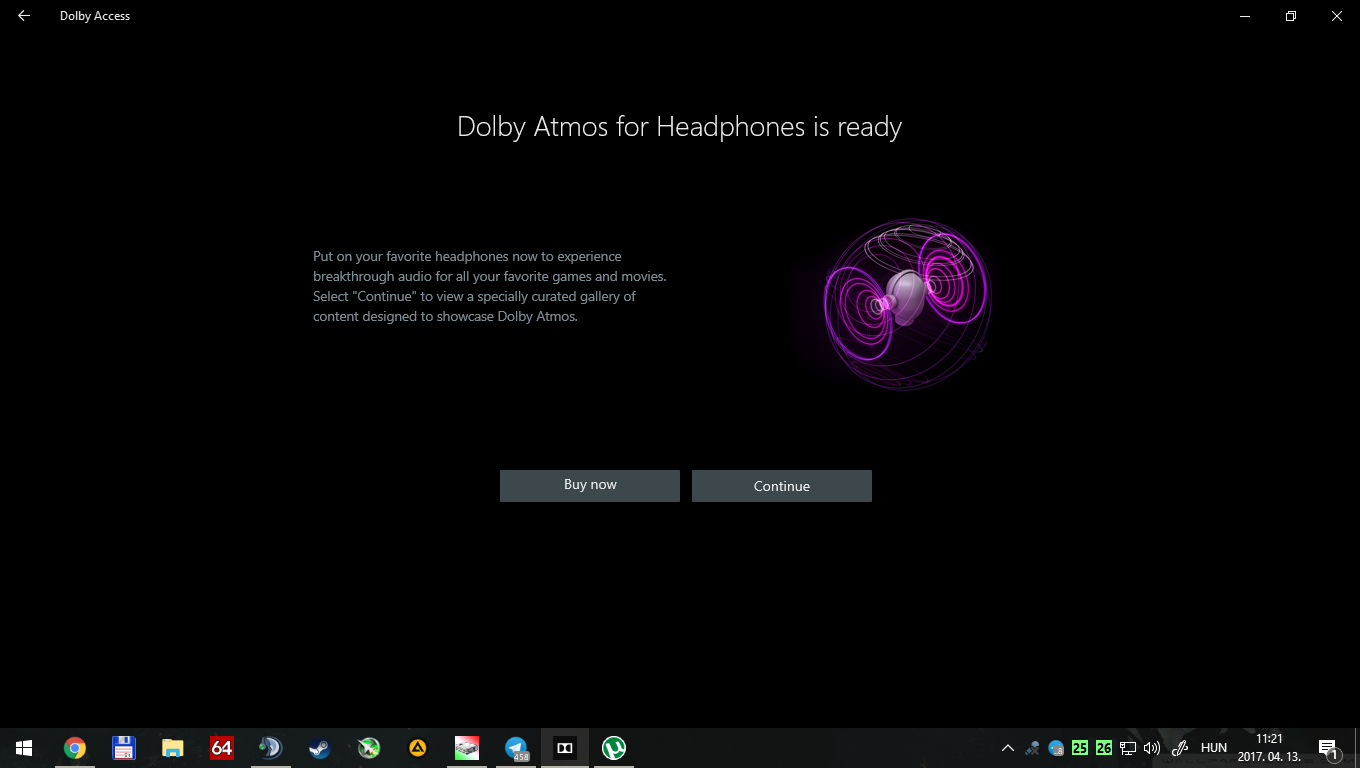Open the volume control in the tray

[x=1152, y=748]
